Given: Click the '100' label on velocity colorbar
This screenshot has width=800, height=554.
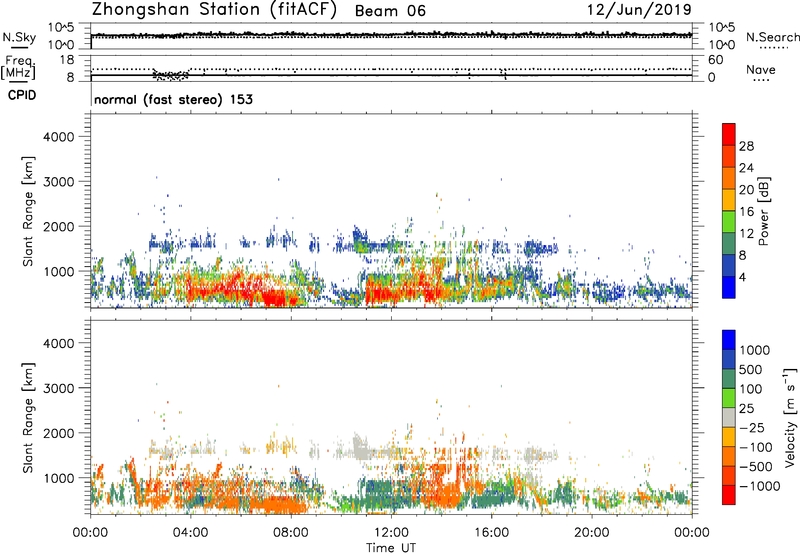Looking at the screenshot, I should point(751,389).
